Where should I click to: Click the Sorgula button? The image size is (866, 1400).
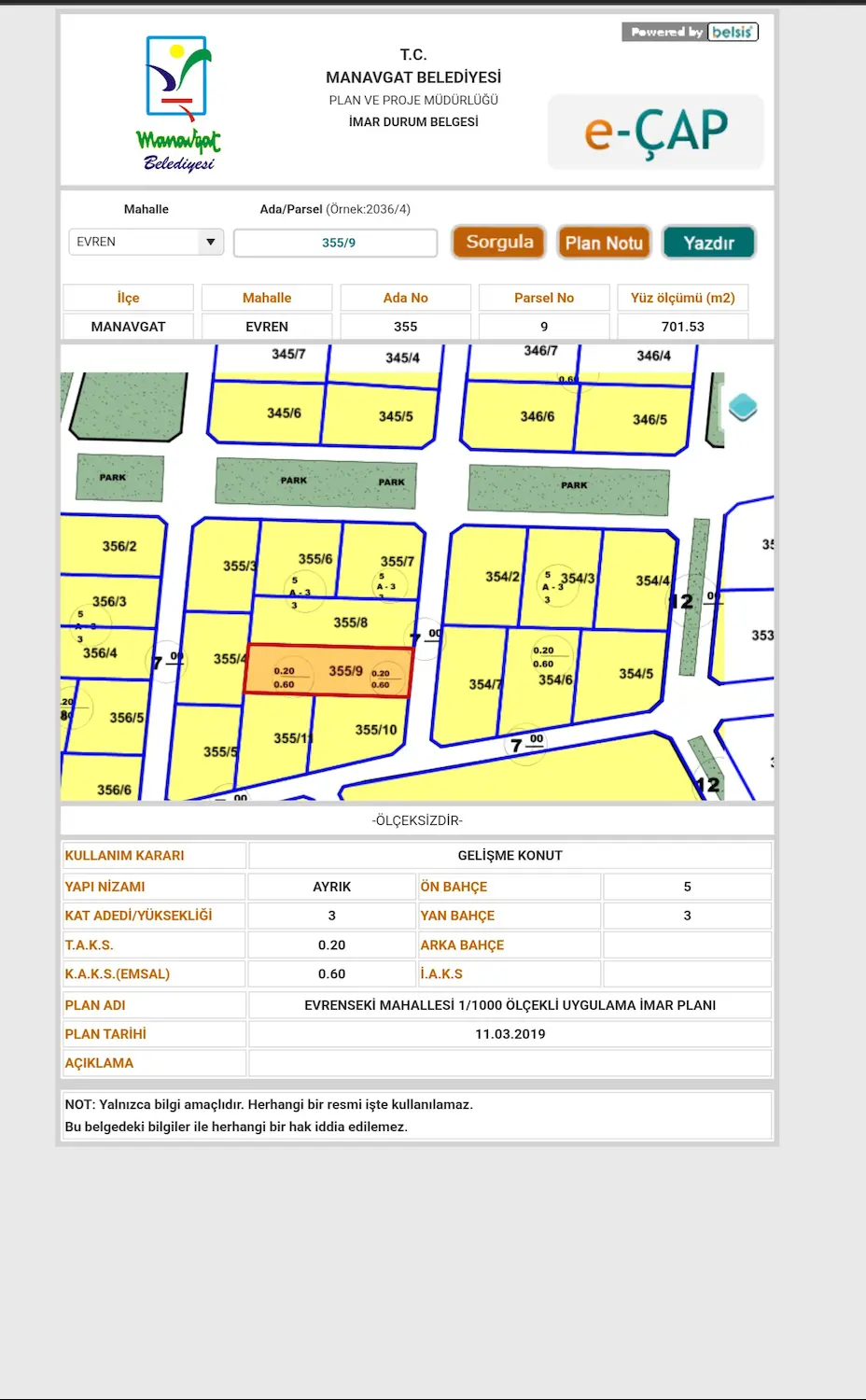499,242
